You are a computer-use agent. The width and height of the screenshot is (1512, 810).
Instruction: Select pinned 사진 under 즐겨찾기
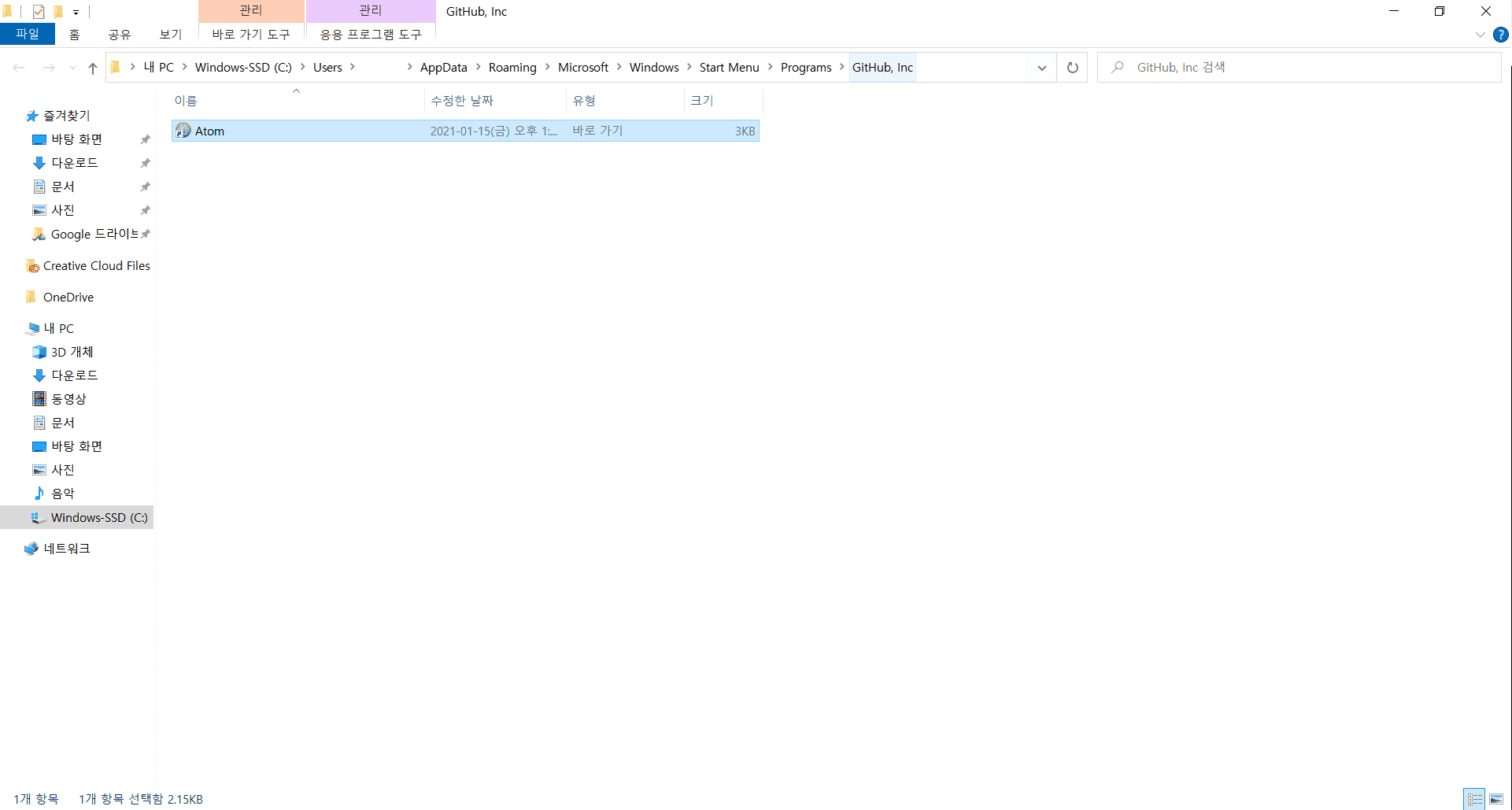[x=63, y=210]
